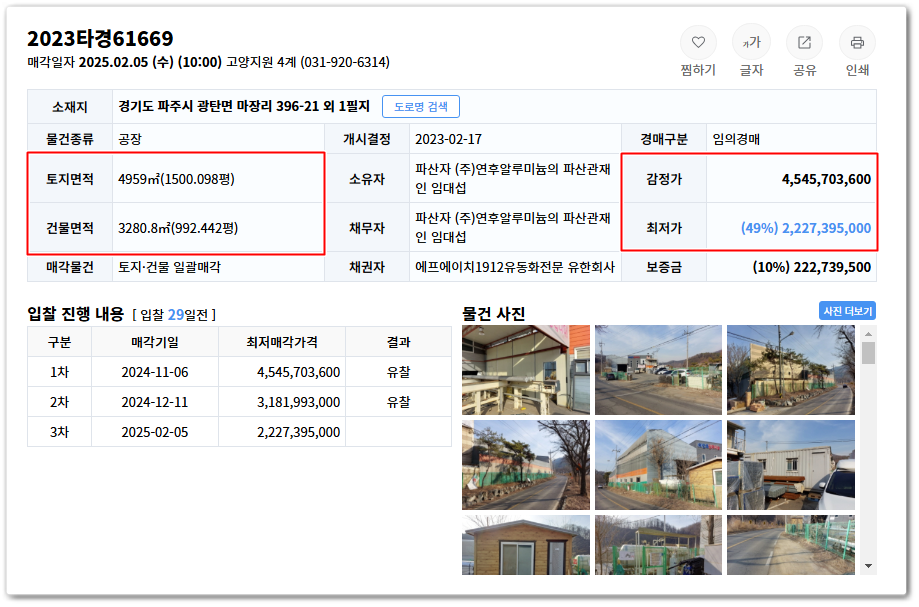Viewport: 919px width, 607px height.
Task: Click the 입찰 29일전 indicator
Action: tap(174, 315)
